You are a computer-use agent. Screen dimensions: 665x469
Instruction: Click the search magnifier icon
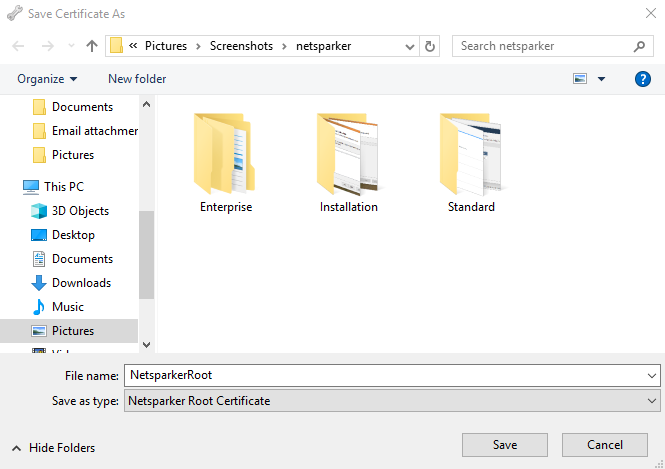pos(640,46)
